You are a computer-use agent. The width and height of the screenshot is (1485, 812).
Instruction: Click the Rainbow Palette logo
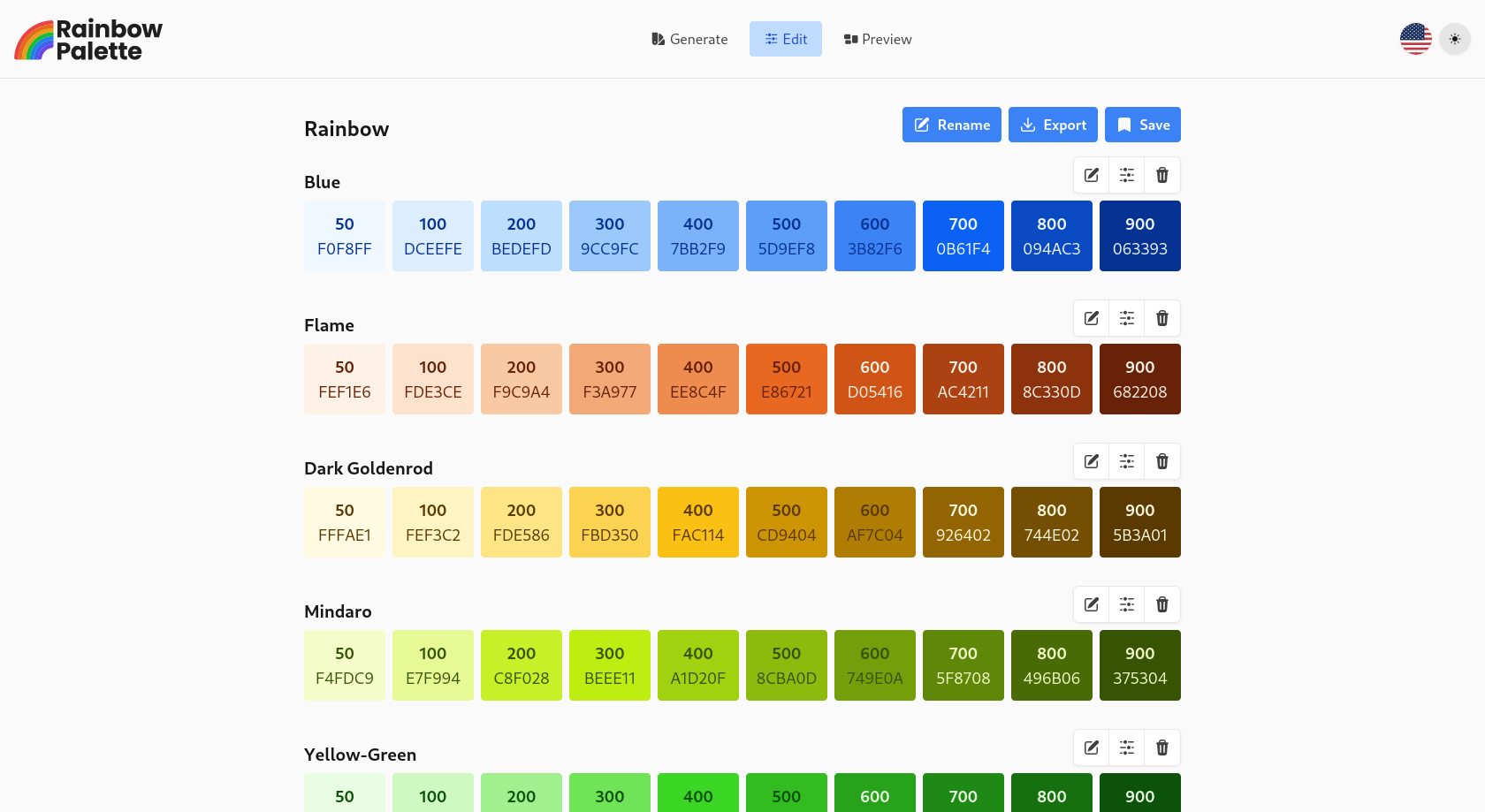click(88, 40)
